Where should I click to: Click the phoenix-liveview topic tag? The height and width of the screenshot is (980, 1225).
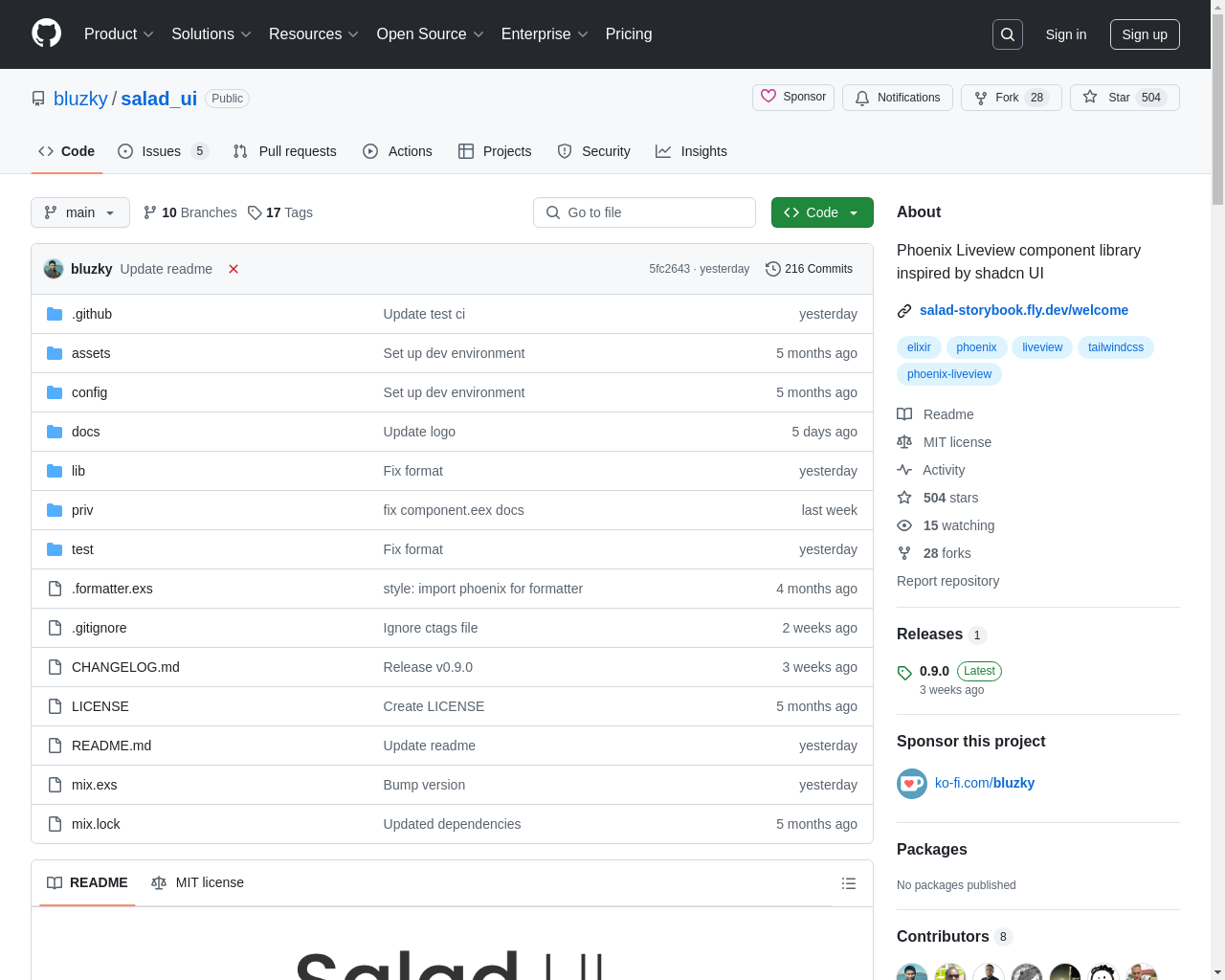pos(949,374)
